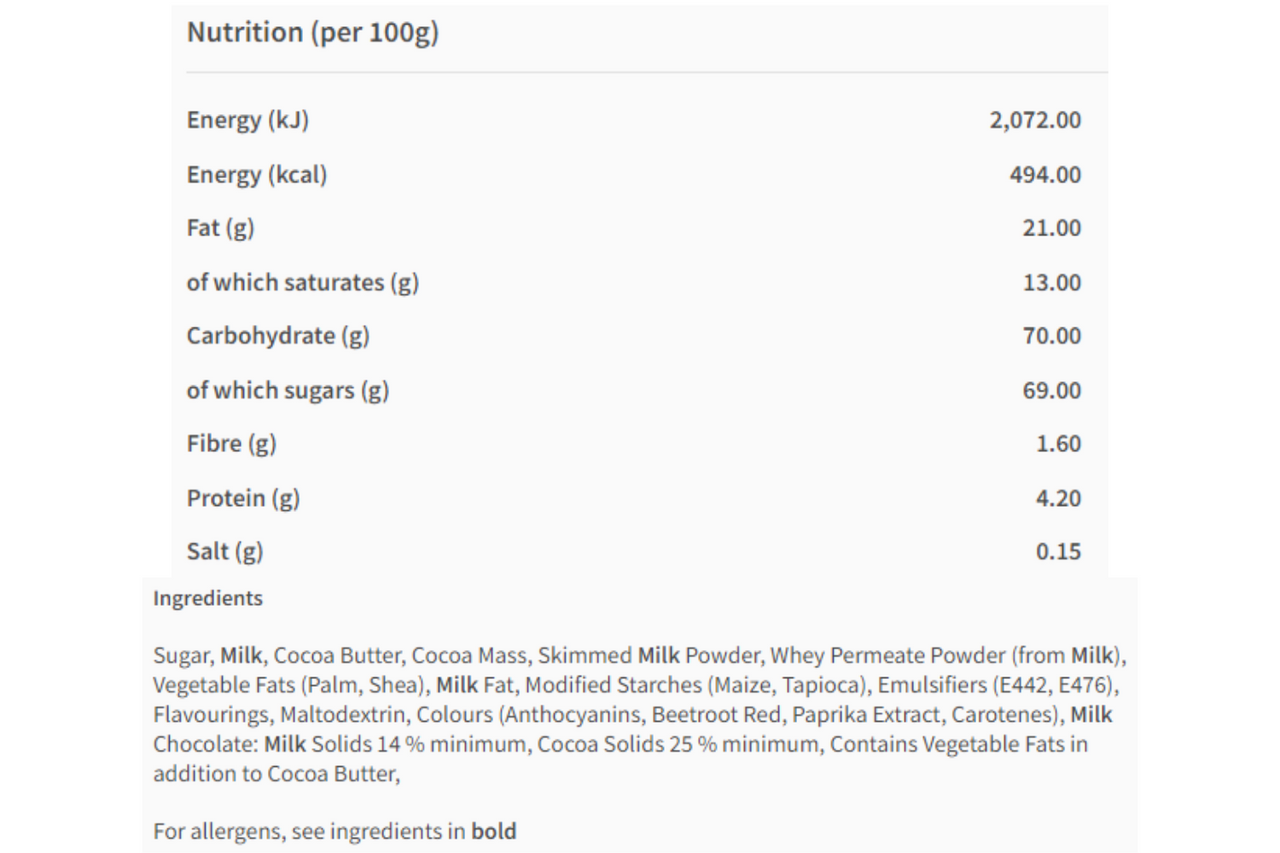This screenshot has width=1280, height=853.
Task: Select the 'of which saturates (g)' label
Action: (x=303, y=283)
